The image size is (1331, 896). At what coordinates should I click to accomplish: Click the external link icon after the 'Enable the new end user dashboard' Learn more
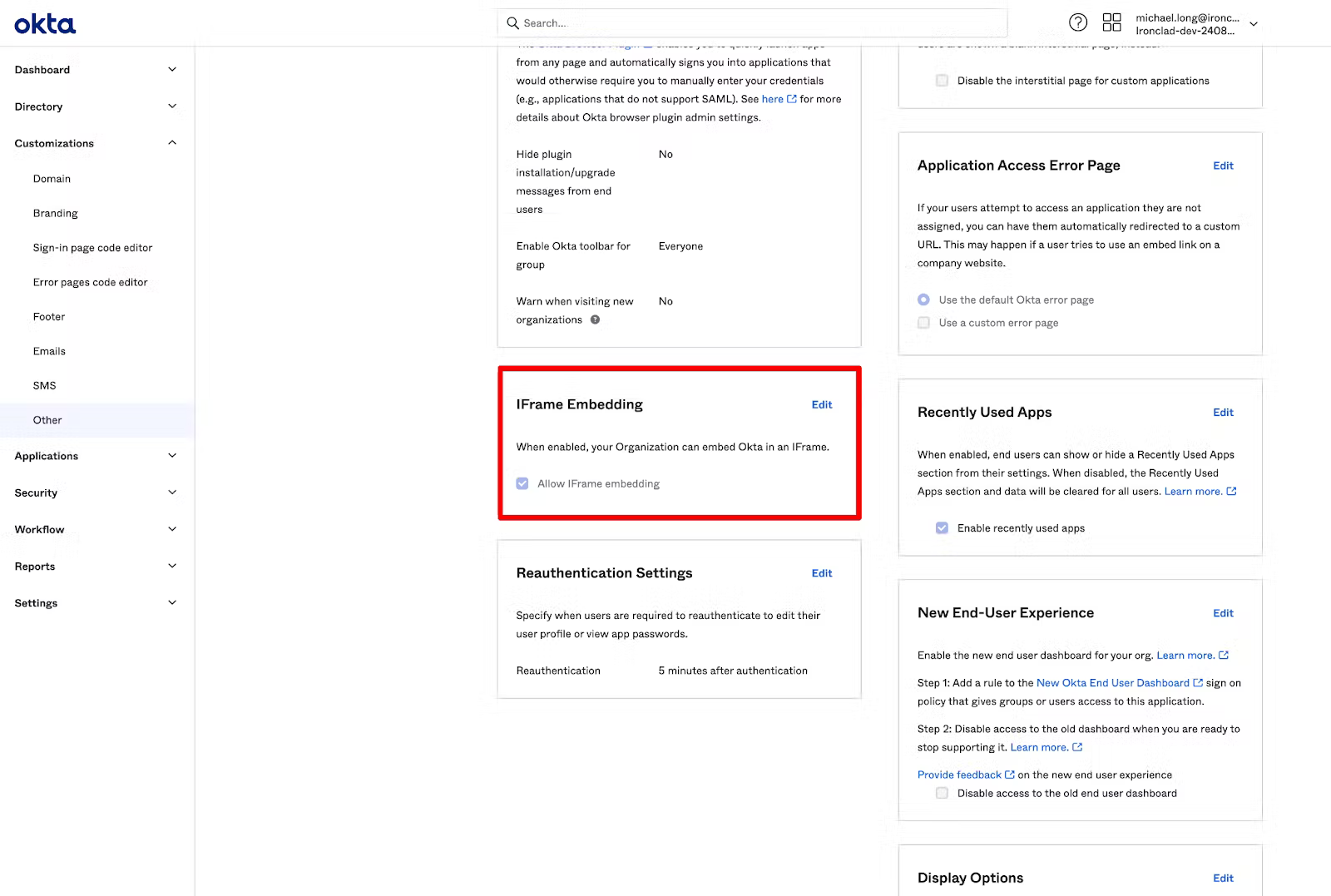point(1224,656)
